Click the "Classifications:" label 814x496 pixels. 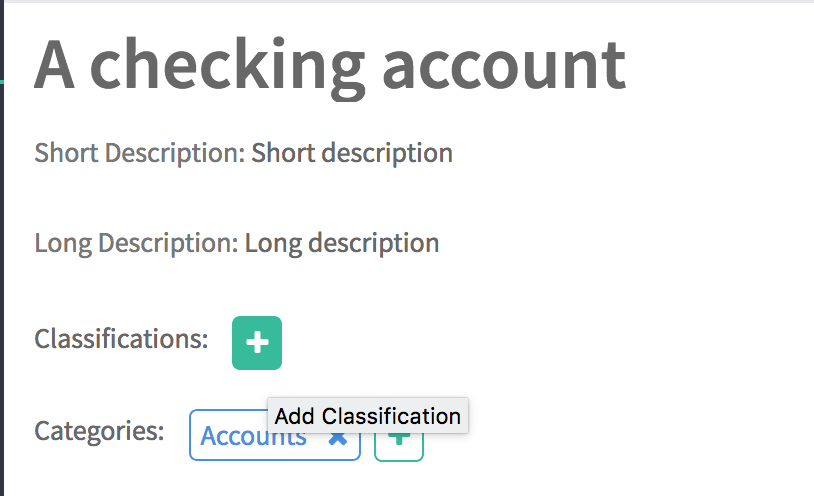pyautogui.click(x=121, y=339)
